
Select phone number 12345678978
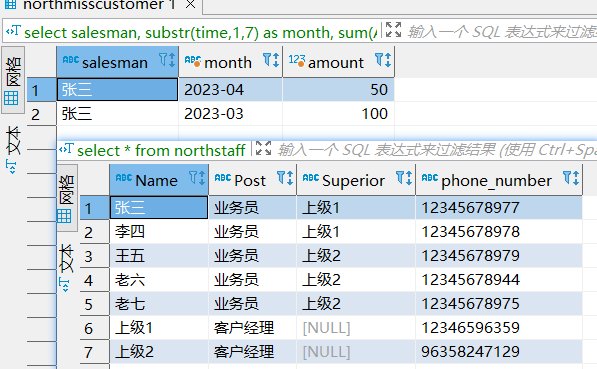point(499,232)
